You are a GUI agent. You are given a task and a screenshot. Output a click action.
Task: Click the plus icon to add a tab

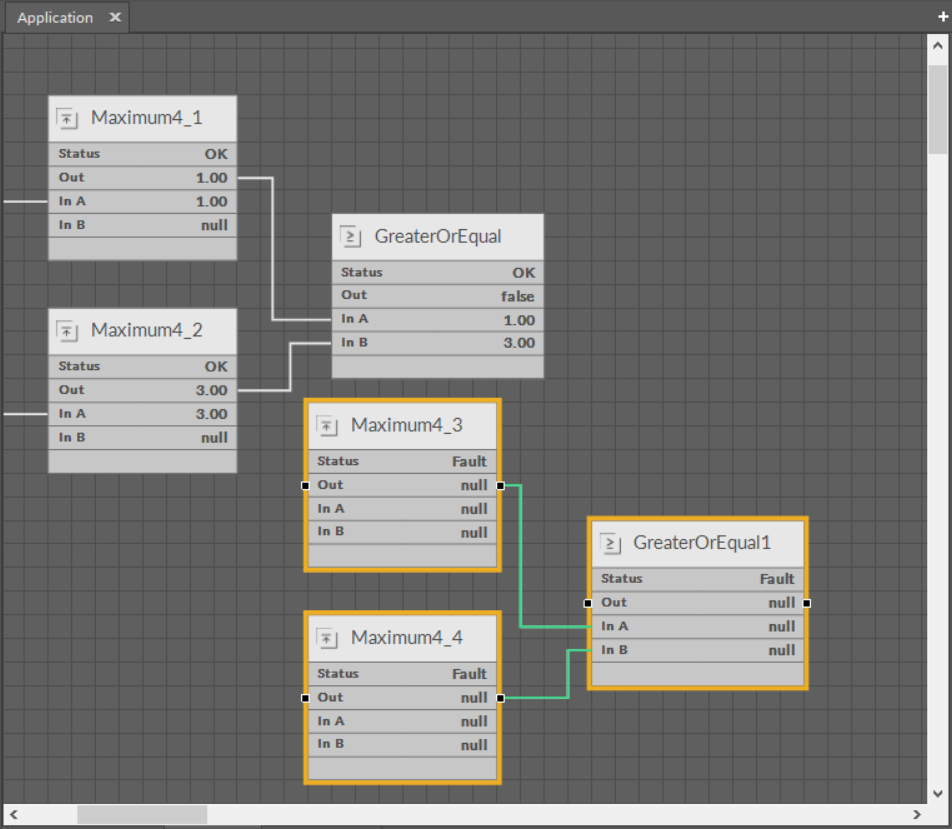coord(941,16)
